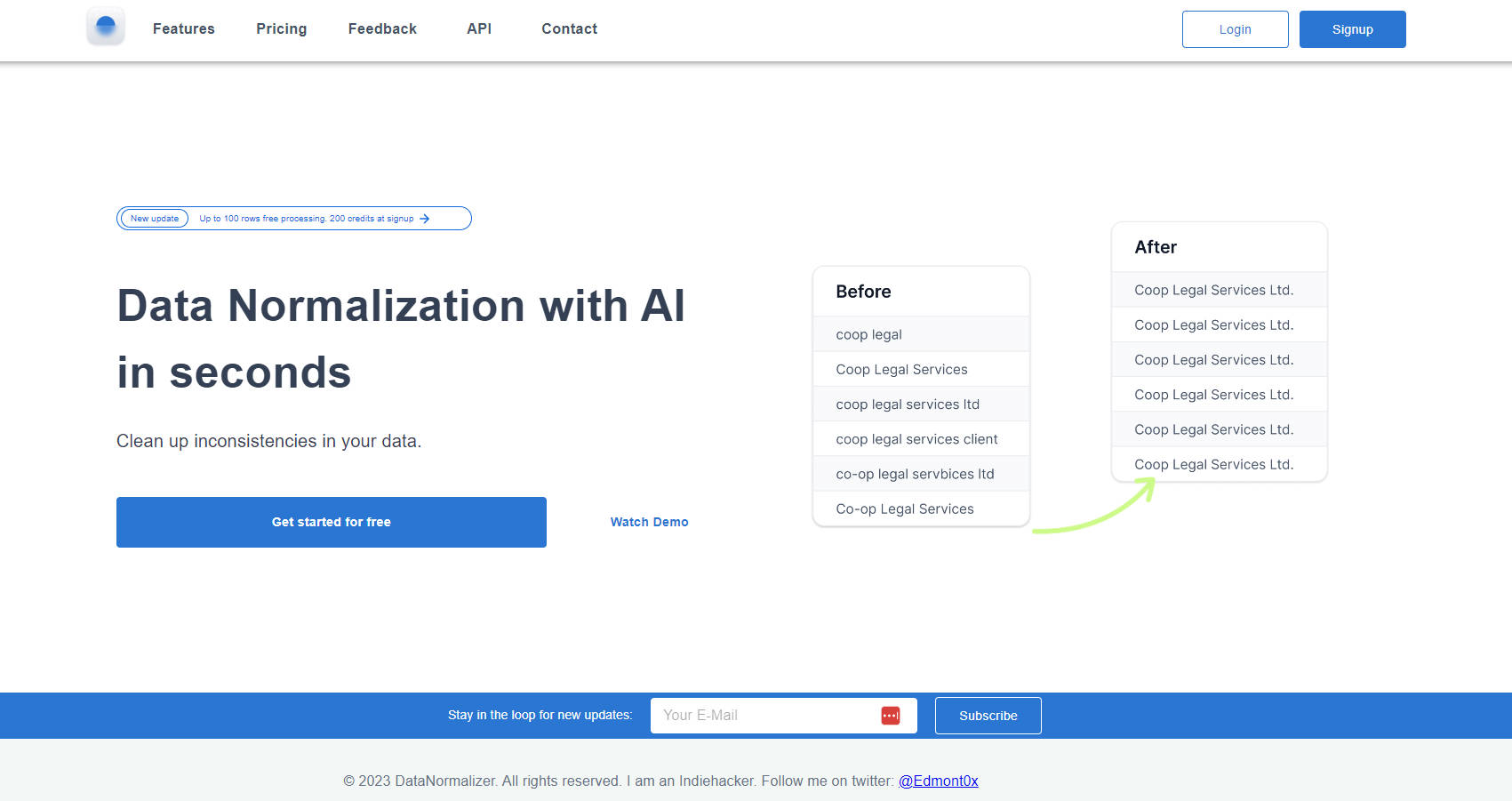Open the Feedback page
This screenshot has height=801, width=1512.
click(382, 28)
